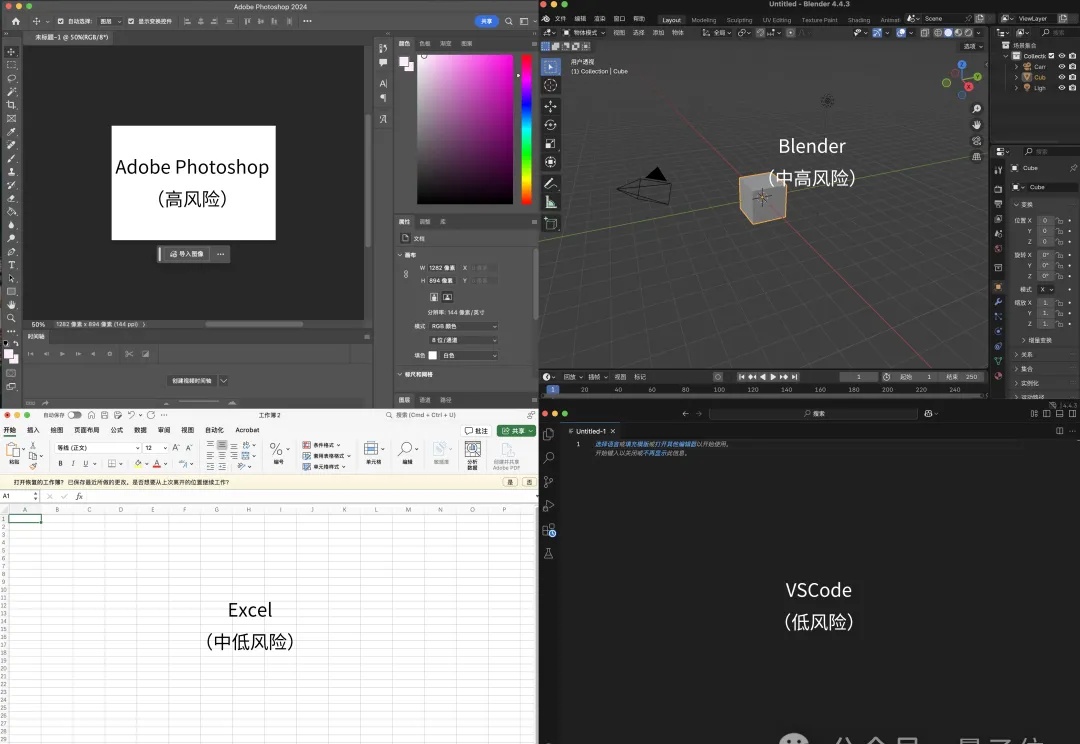Open Excel font name dropdown 等线 (正文)

[x=98, y=448]
